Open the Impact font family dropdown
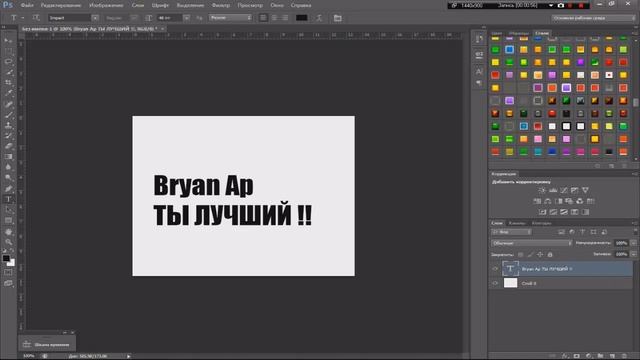This screenshot has width=640, height=360. 95,18
